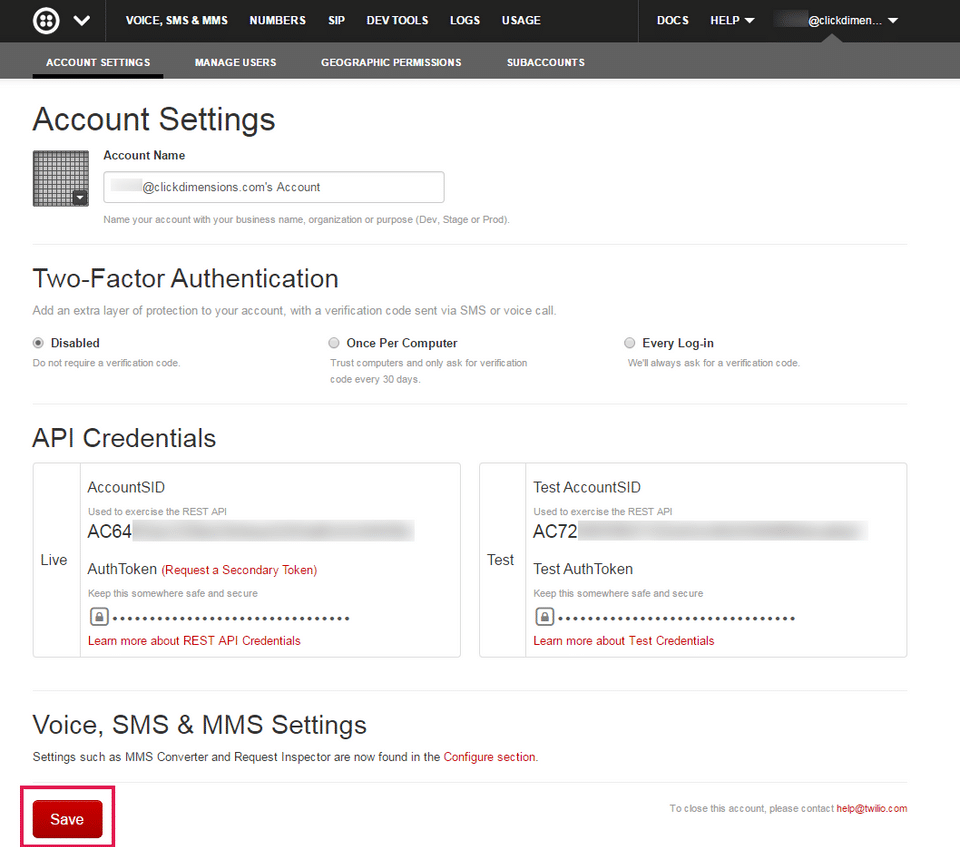The width and height of the screenshot is (960, 847).
Task: Click Request a Secondary Token link
Action: coord(239,570)
